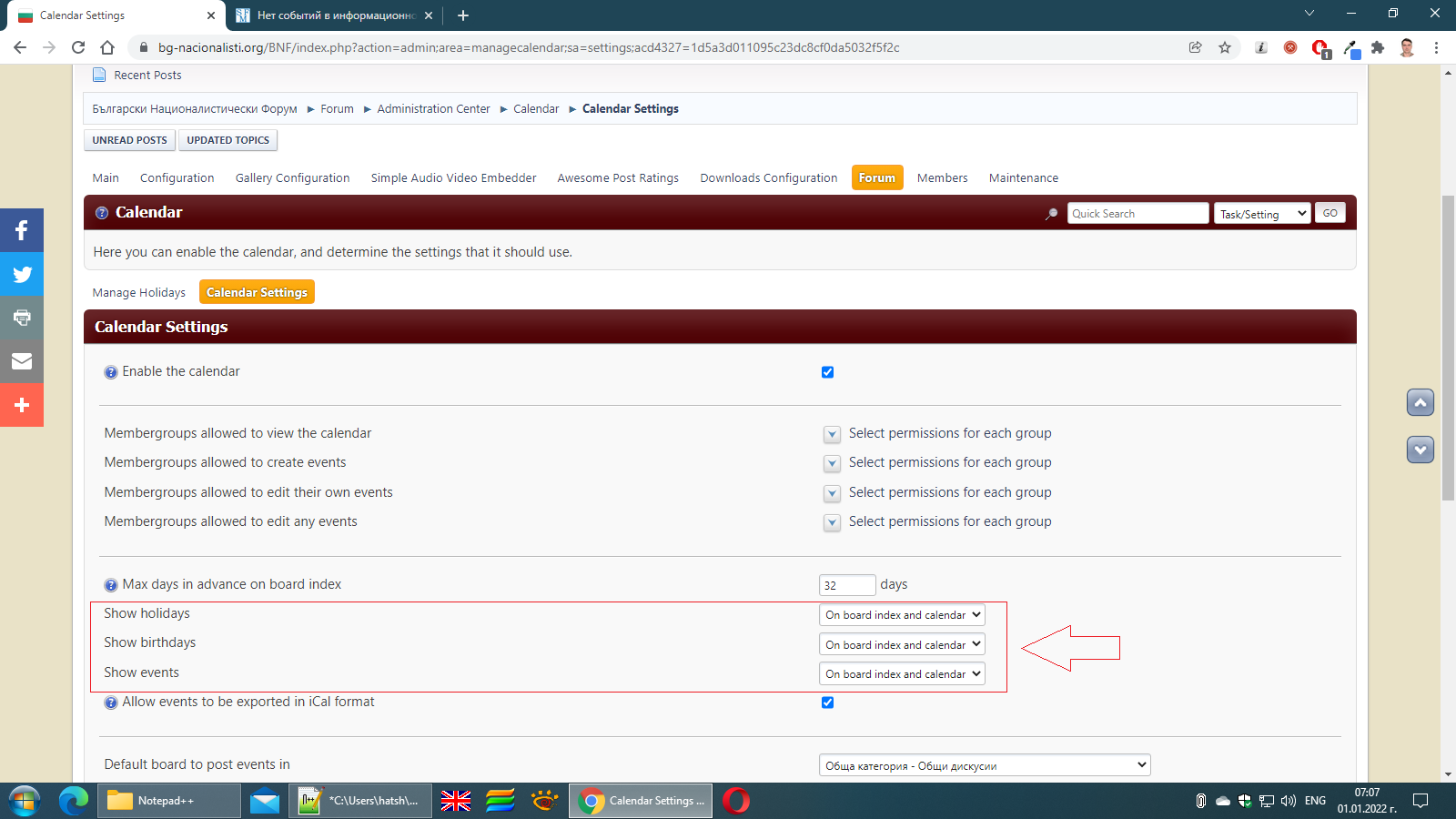The image size is (1456, 819).
Task: Open Default board to post events dropdown
Action: (x=985, y=765)
